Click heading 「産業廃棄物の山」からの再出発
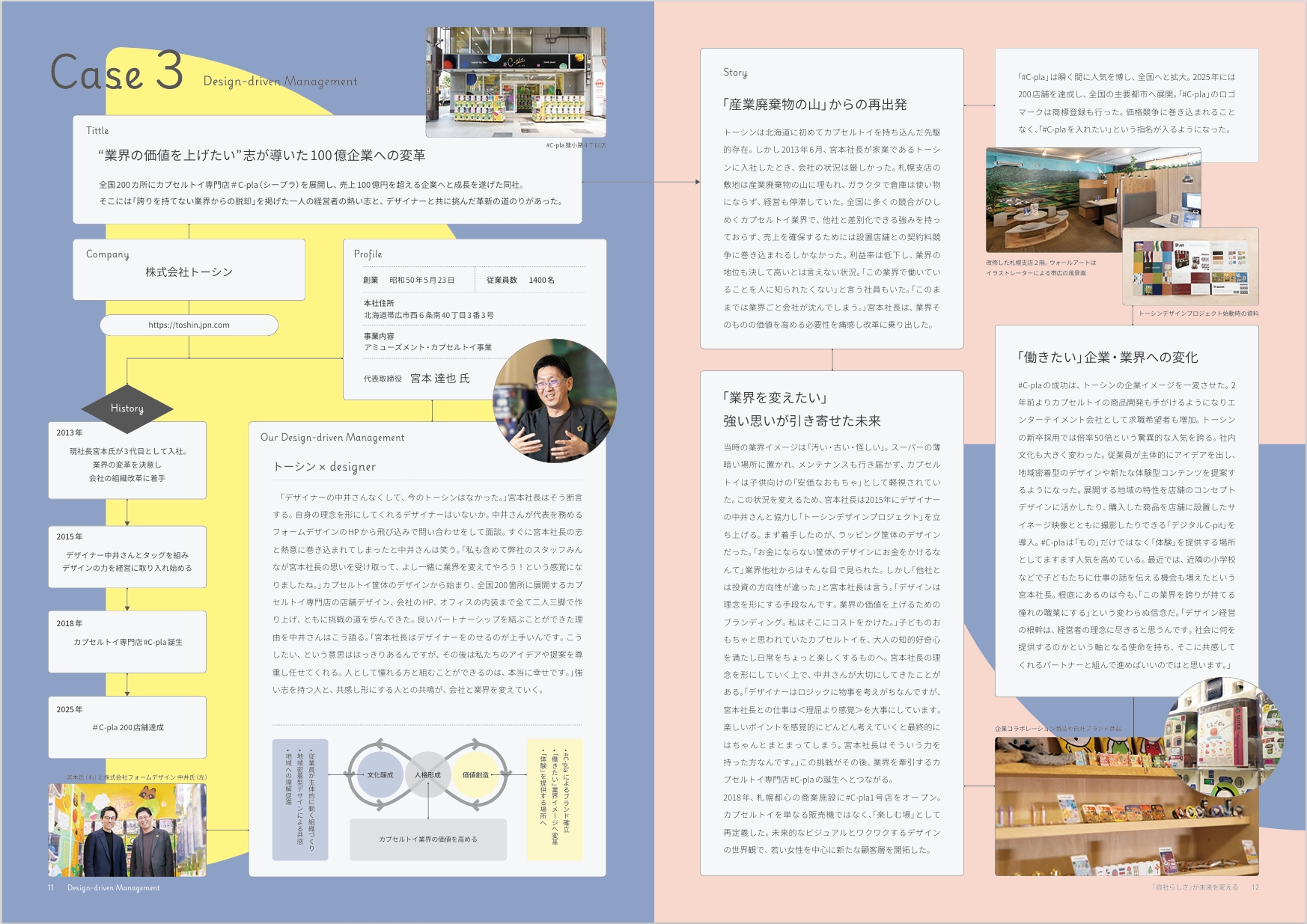The width and height of the screenshot is (1307, 924). click(x=815, y=104)
